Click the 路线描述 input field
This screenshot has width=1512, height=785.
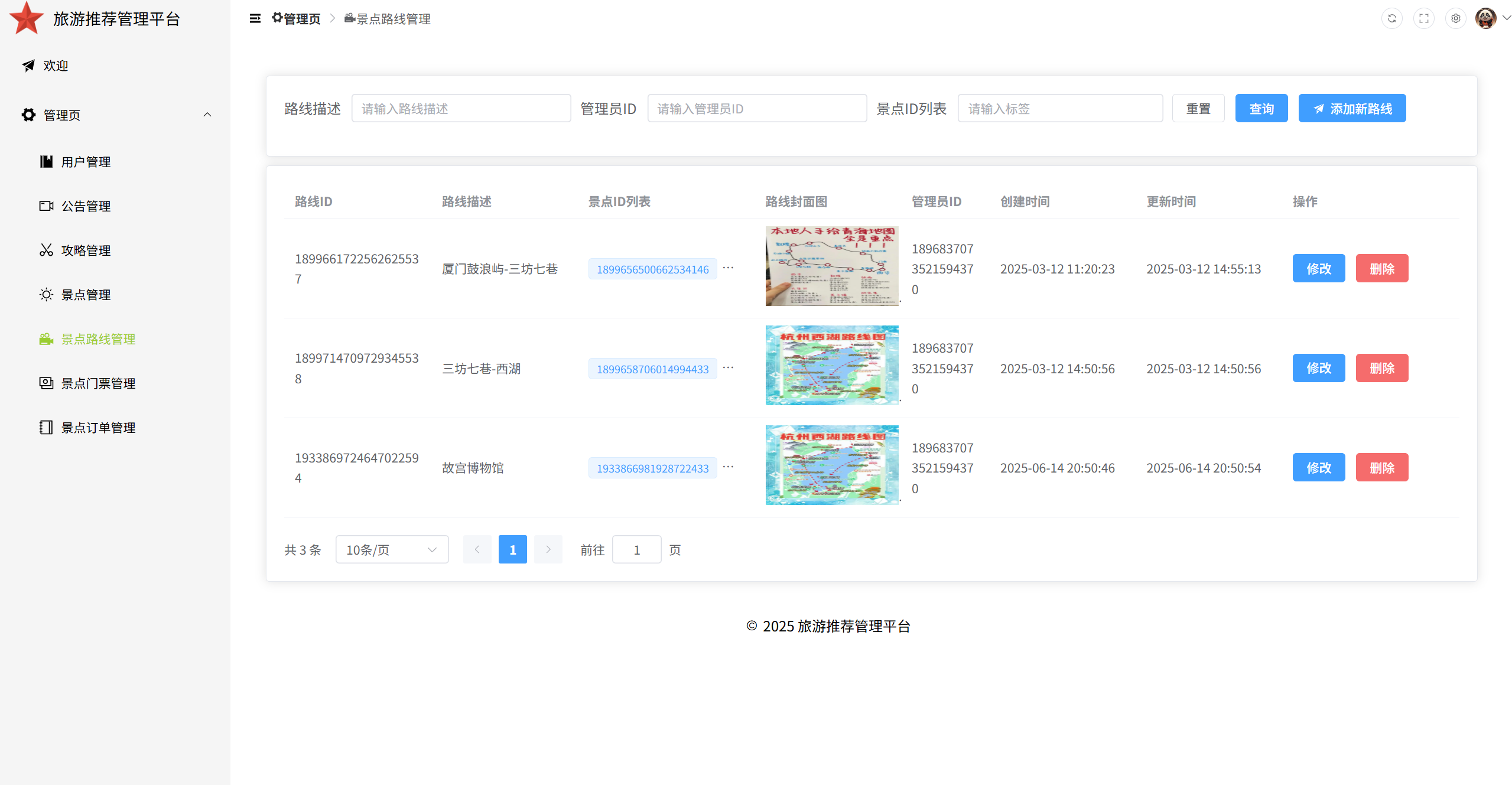click(x=461, y=109)
